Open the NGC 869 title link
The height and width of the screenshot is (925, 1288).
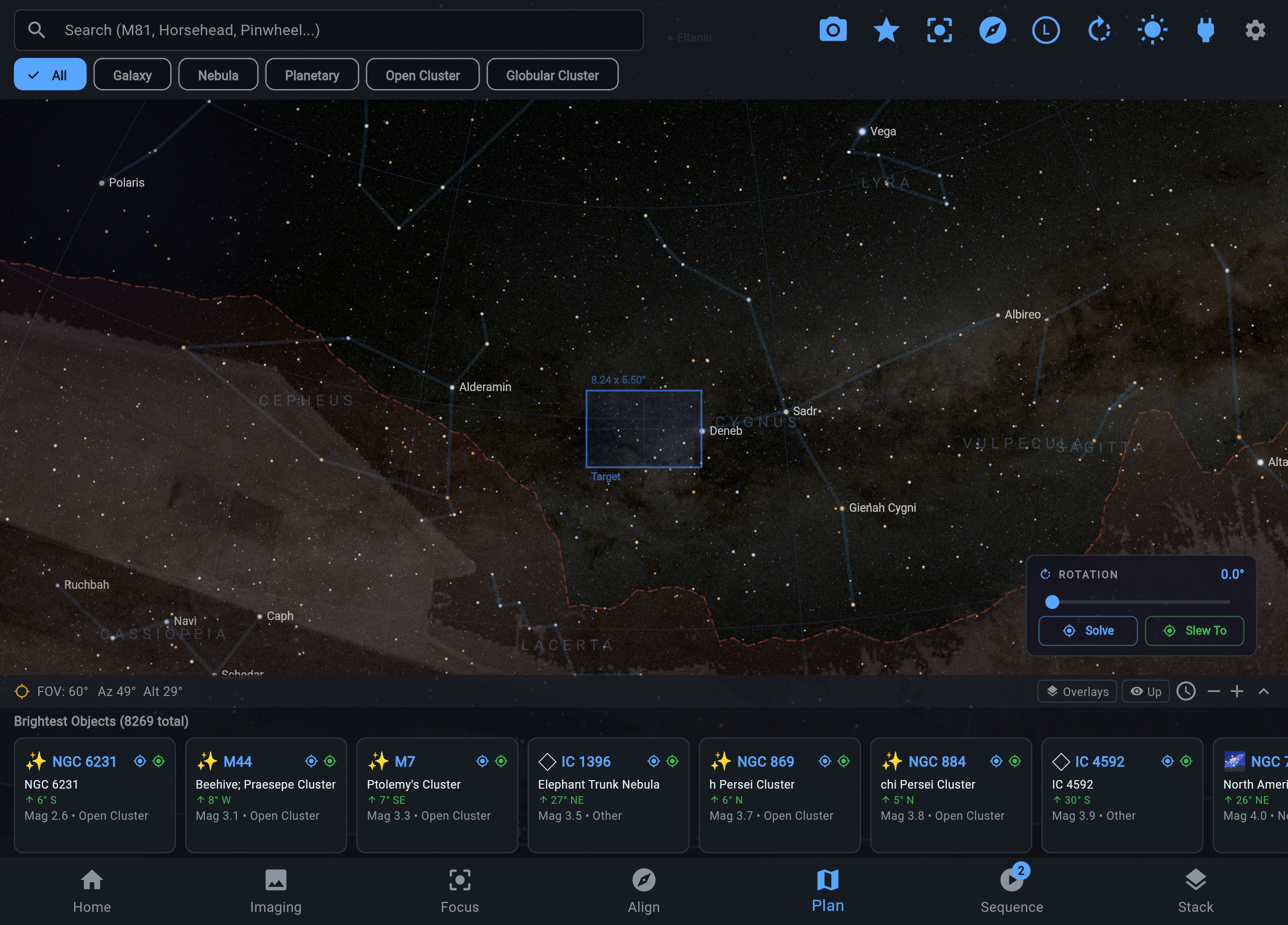765,761
